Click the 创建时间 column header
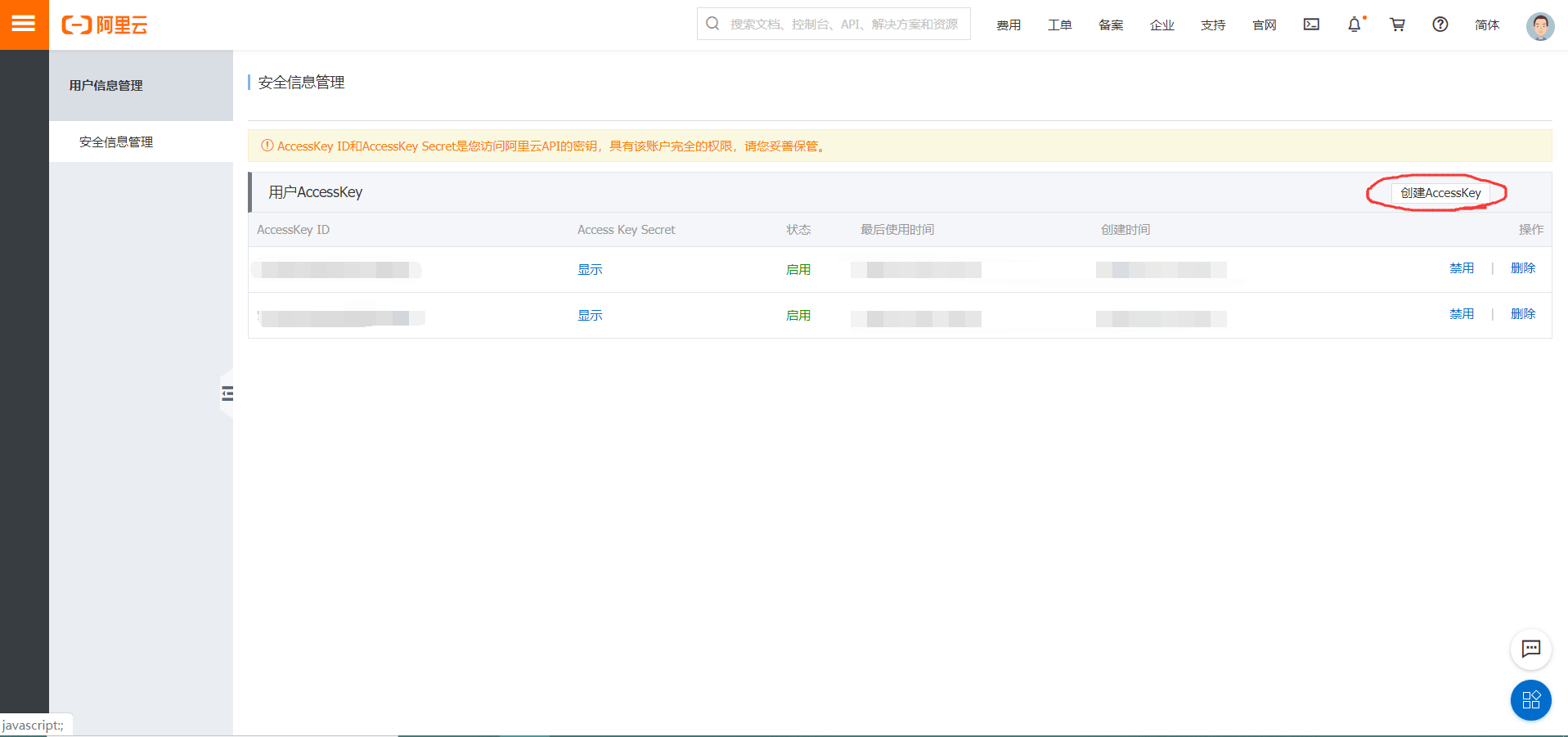 [1125, 230]
